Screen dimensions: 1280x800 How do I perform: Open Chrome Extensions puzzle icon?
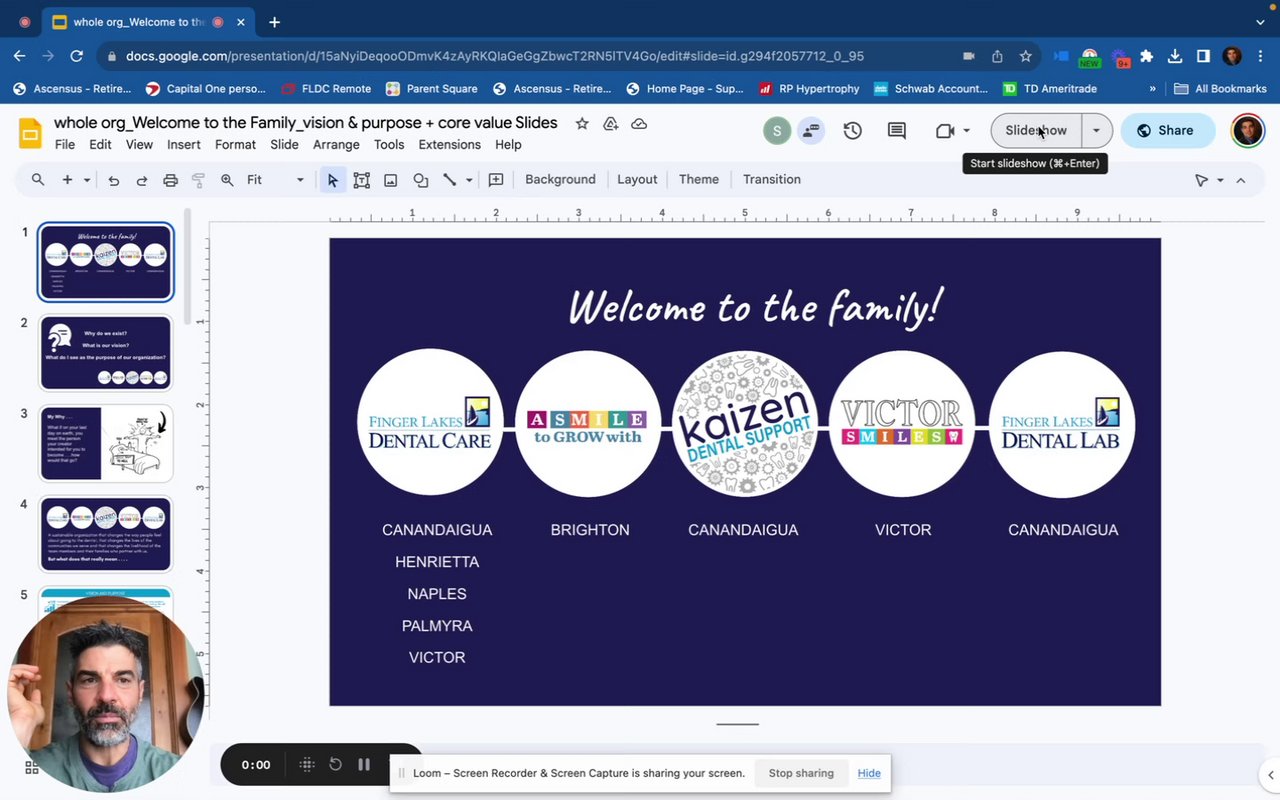click(1147, 56)
